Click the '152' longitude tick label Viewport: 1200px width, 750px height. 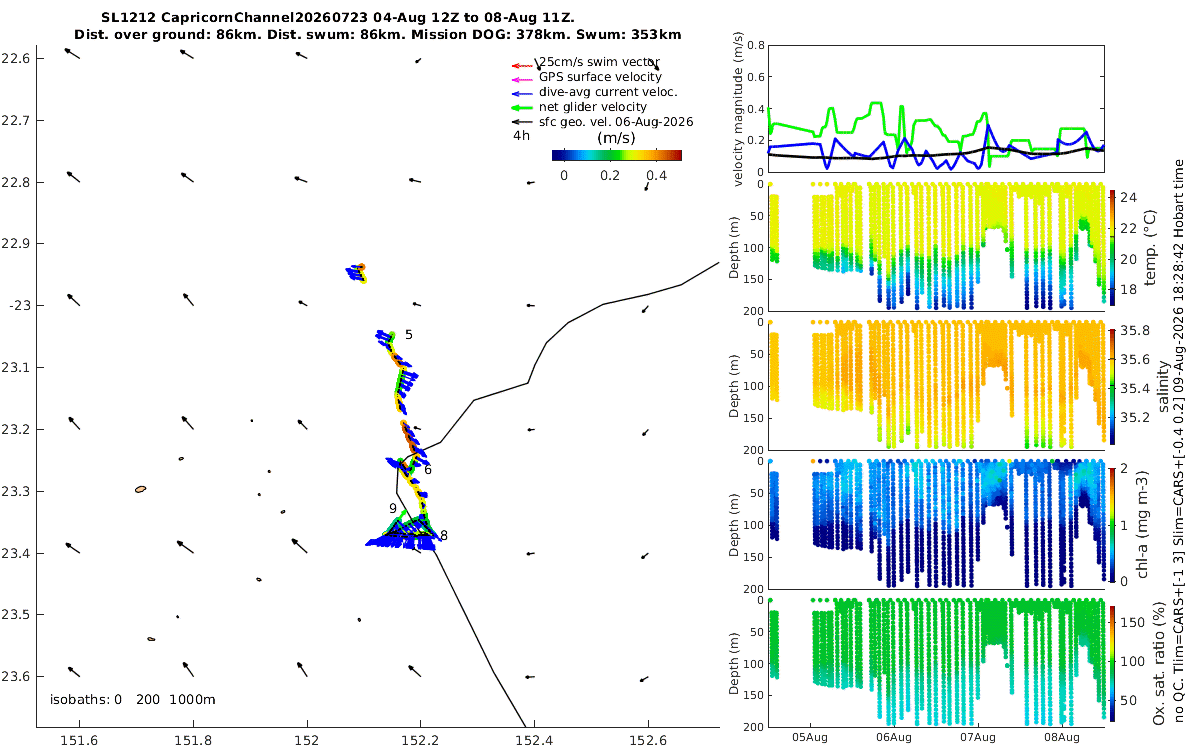306,740
